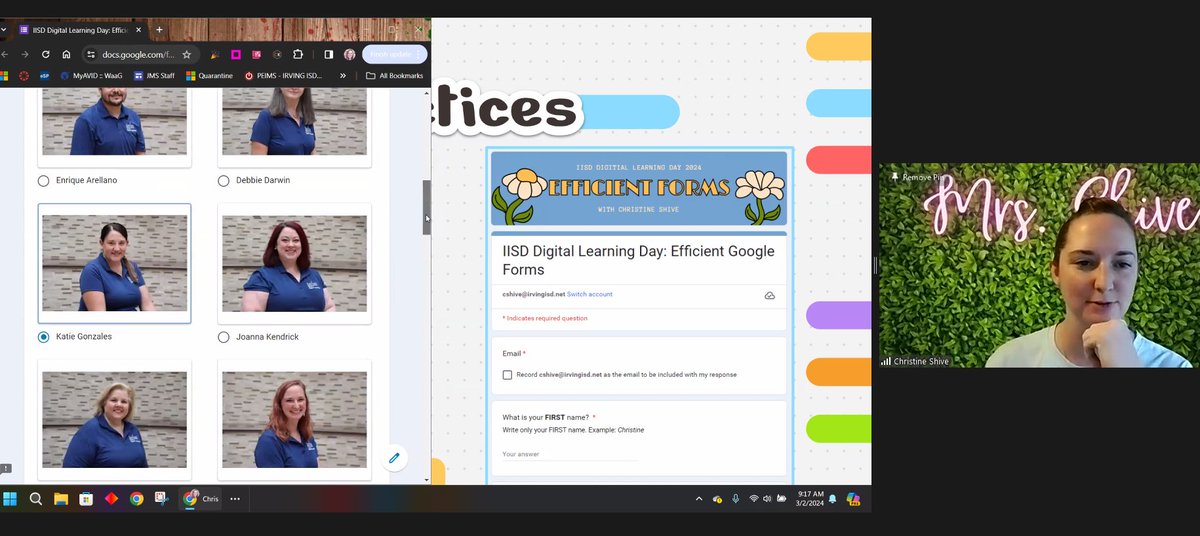Click the Efficient Forms header banner

pos(639,188)
